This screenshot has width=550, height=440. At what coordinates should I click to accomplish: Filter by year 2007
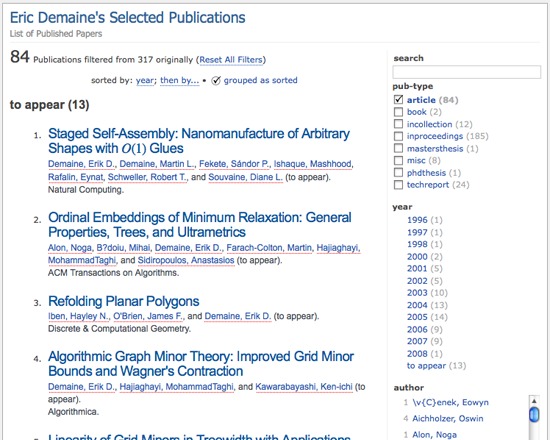[x=417, y=341]
